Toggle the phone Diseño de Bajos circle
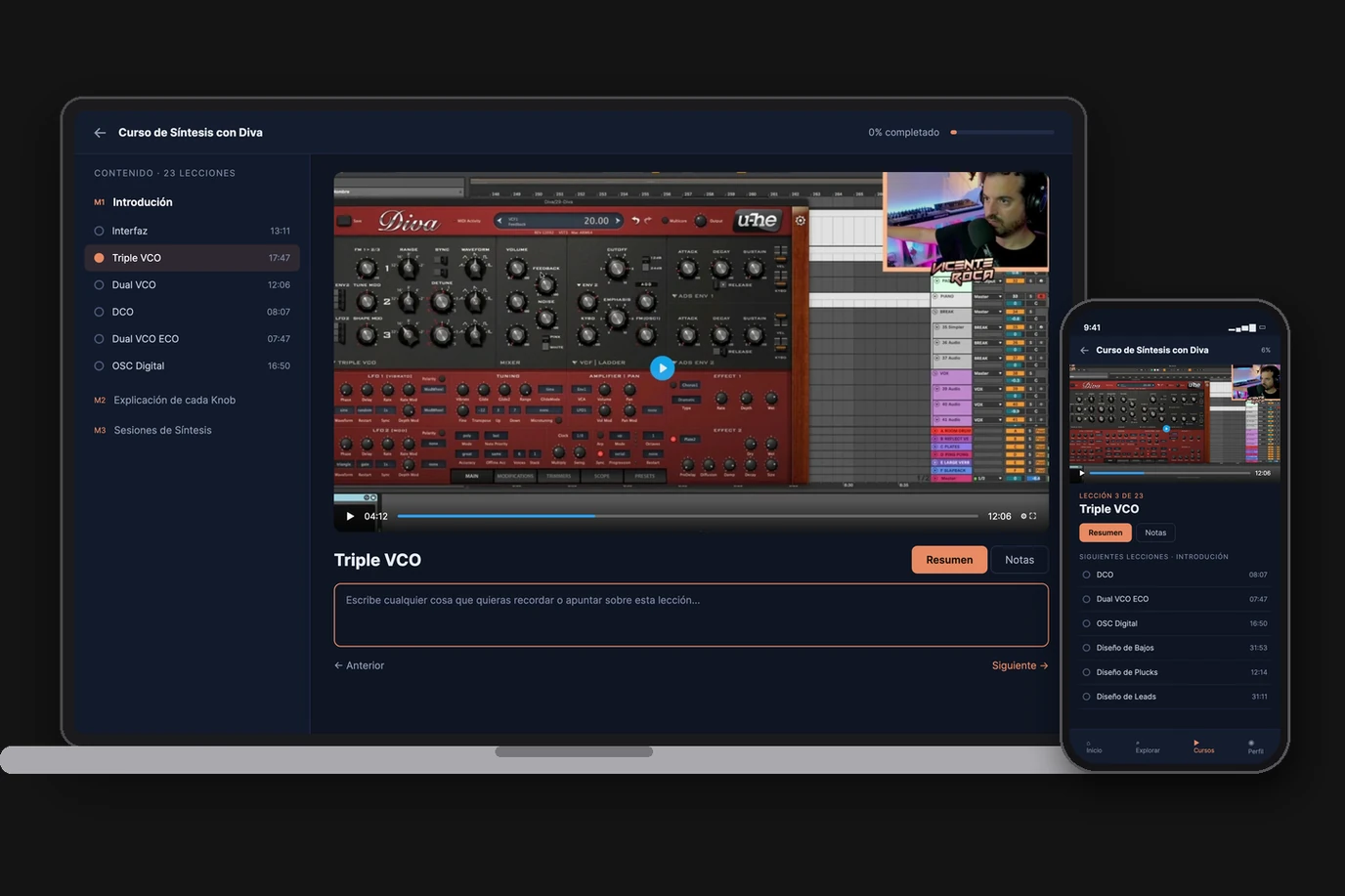 coord(1086,648)
